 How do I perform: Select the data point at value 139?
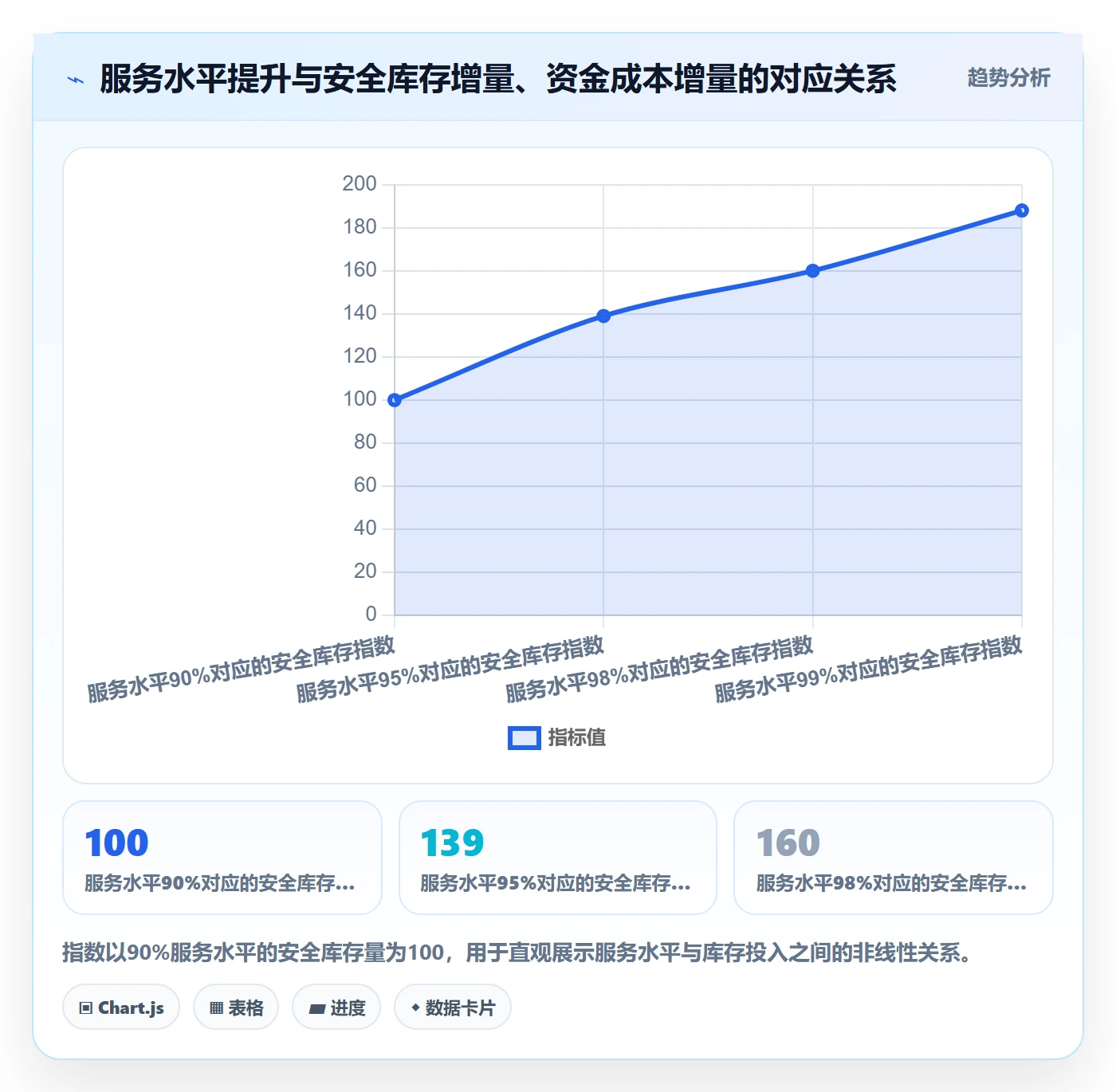[603, 316]
